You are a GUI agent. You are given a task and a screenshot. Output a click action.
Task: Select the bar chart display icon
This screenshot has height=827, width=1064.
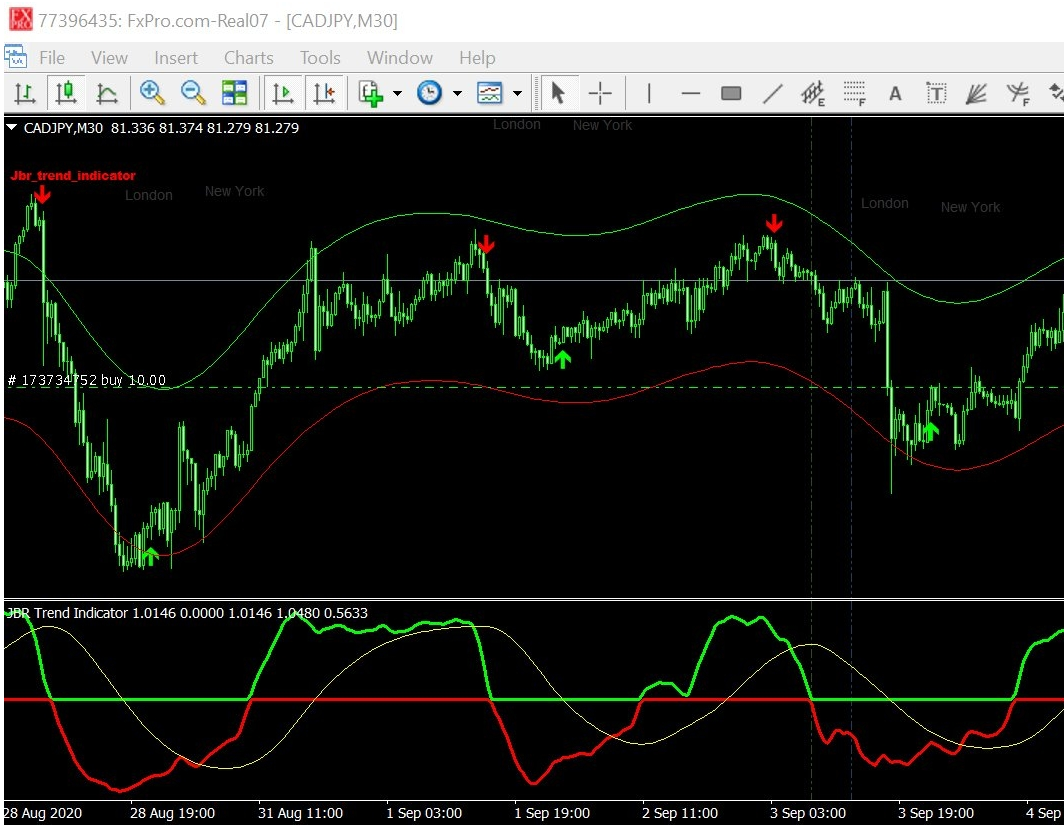(x=26, y=94)
